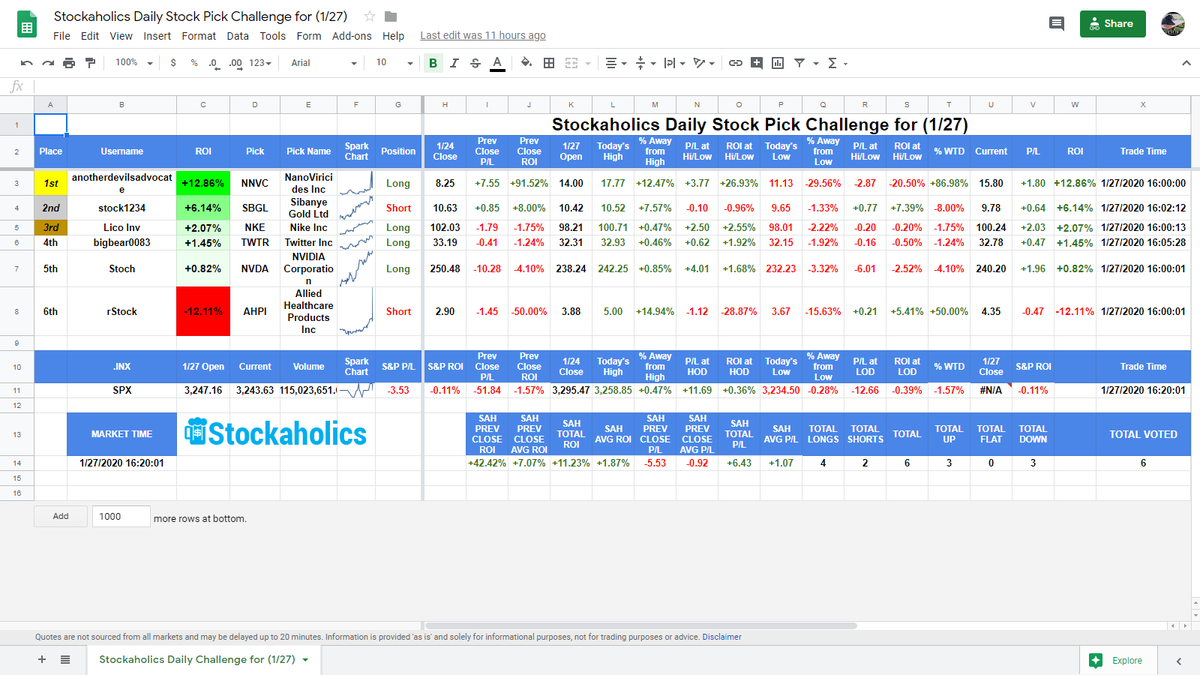Open text rotation dropdown
Screen dimensions: 1200x675
click(704, 63)
